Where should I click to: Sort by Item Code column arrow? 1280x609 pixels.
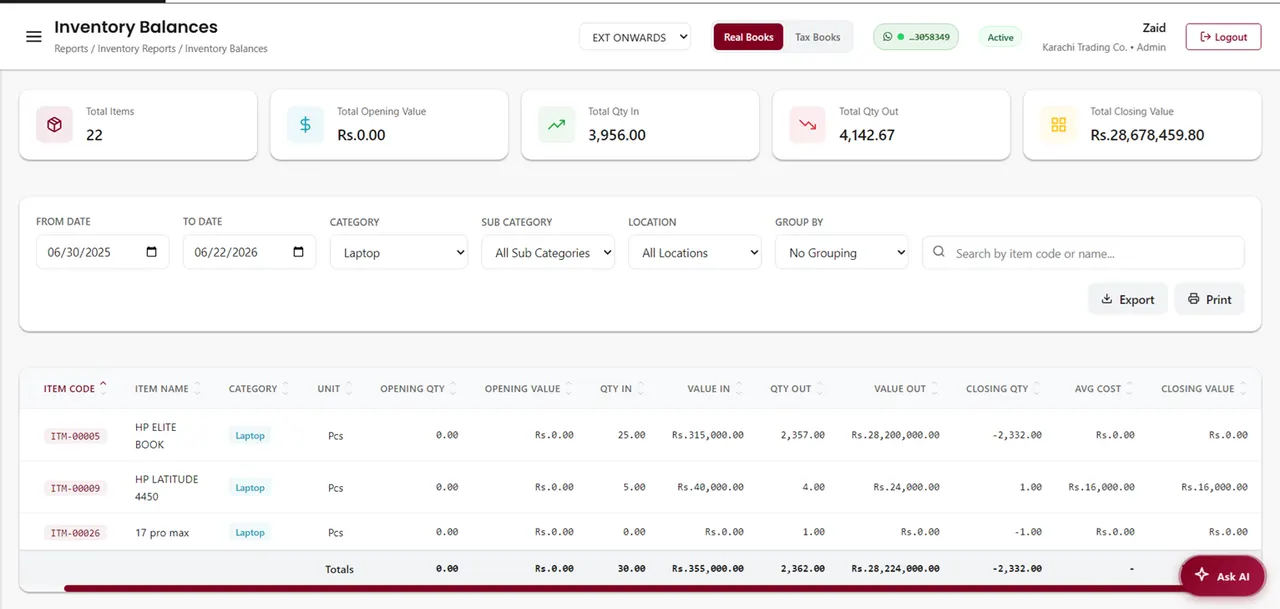click(104, 387)
